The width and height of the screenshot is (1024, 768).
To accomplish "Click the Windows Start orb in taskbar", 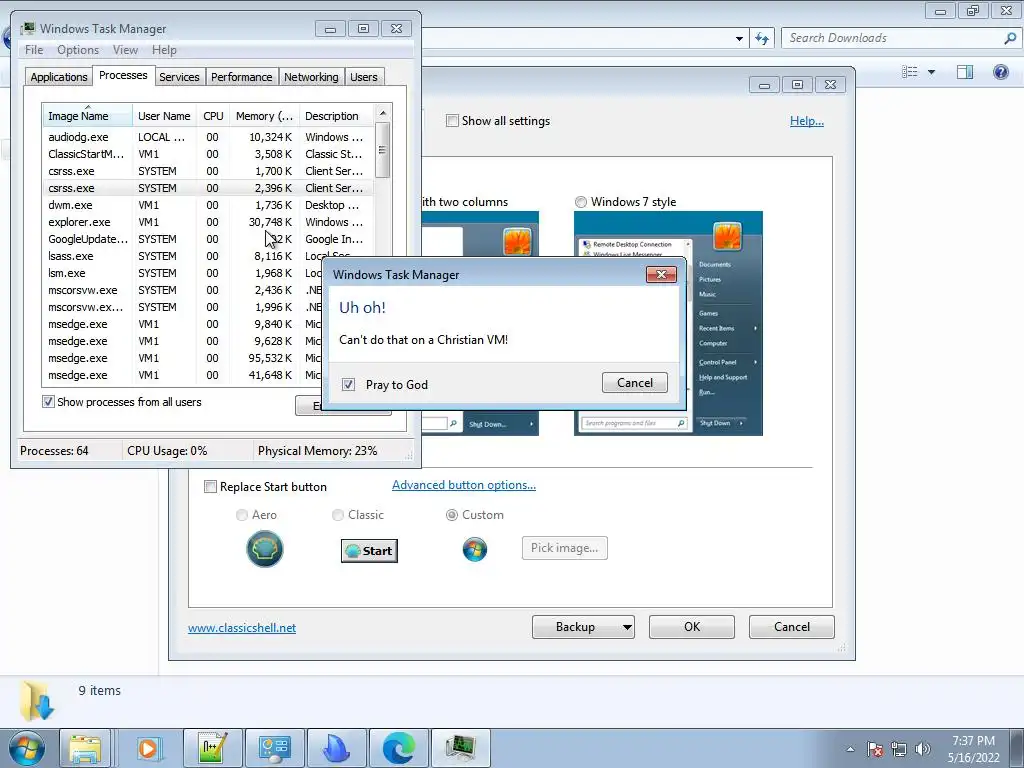I will pyautogui.click(x=26, y=748).
